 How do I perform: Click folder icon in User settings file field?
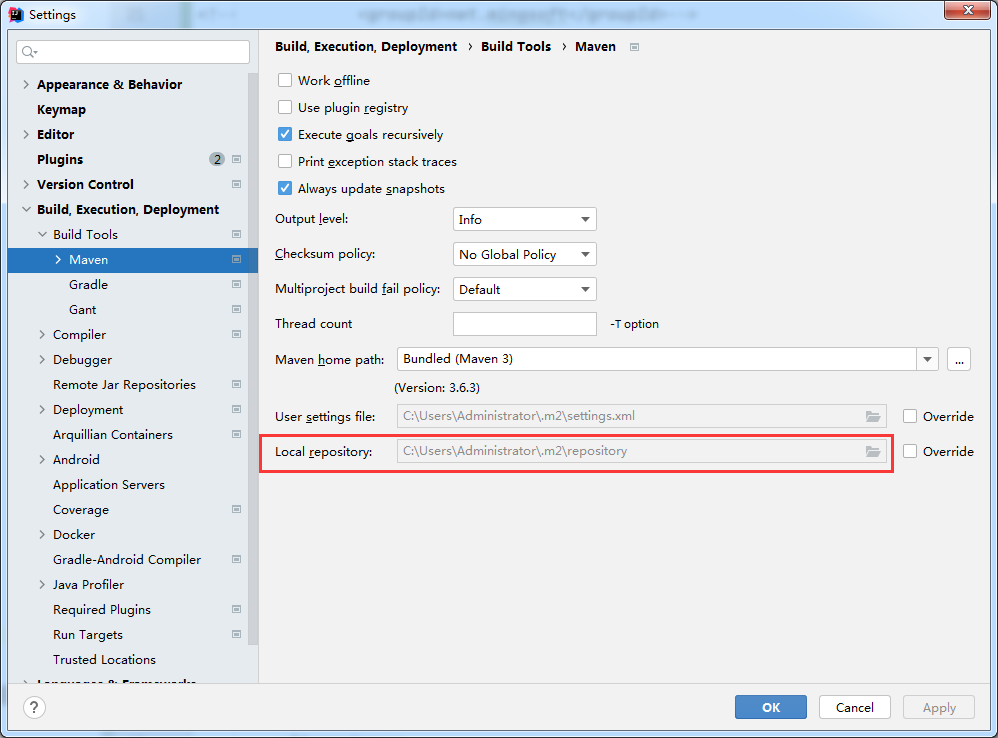click(873, 416)
